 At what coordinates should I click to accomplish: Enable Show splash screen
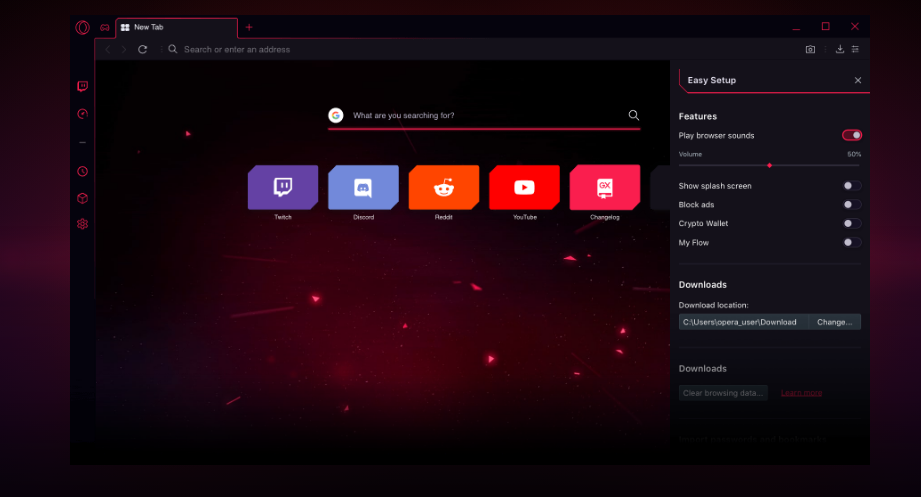pos(852,186)
